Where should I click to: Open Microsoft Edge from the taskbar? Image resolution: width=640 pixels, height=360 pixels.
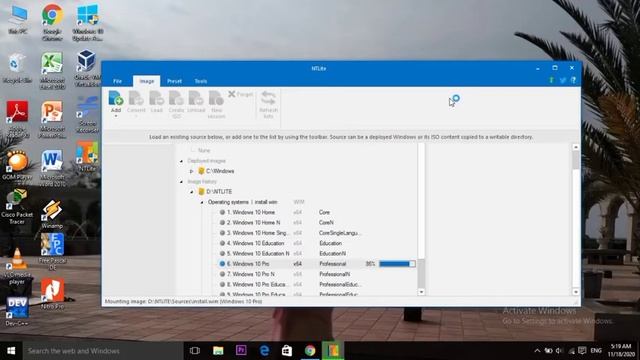[x=264, y=351]
